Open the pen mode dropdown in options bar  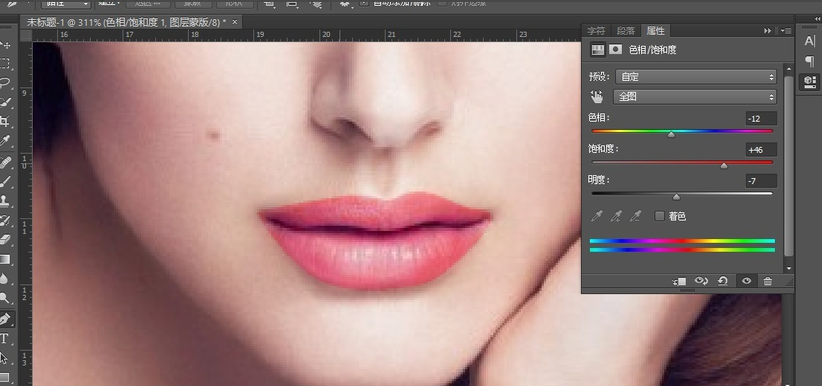(66, 3)
